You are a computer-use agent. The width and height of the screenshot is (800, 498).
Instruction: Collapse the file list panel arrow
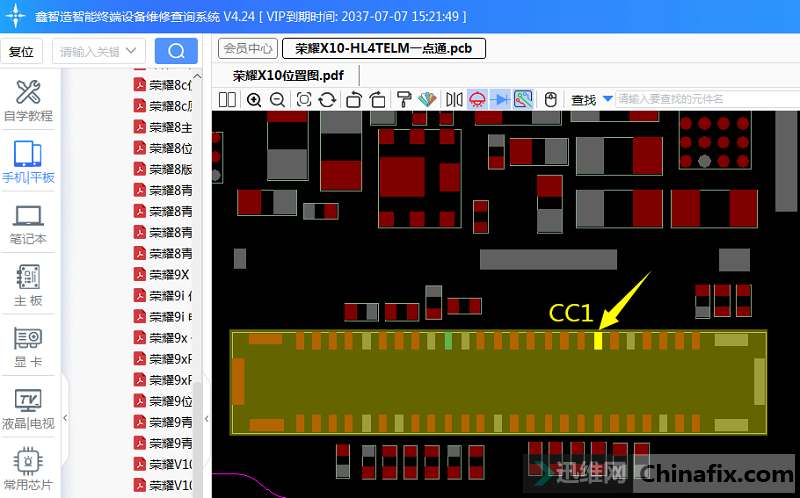tap(207, 418)
